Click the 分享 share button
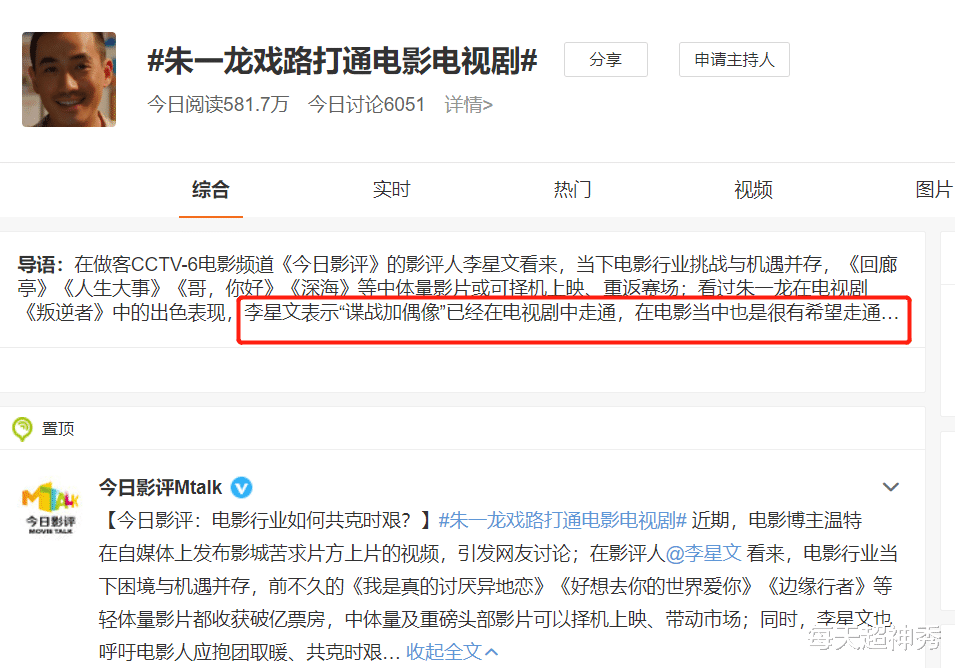Viewport: 955px width, 668px height. [x=605, y=60]
